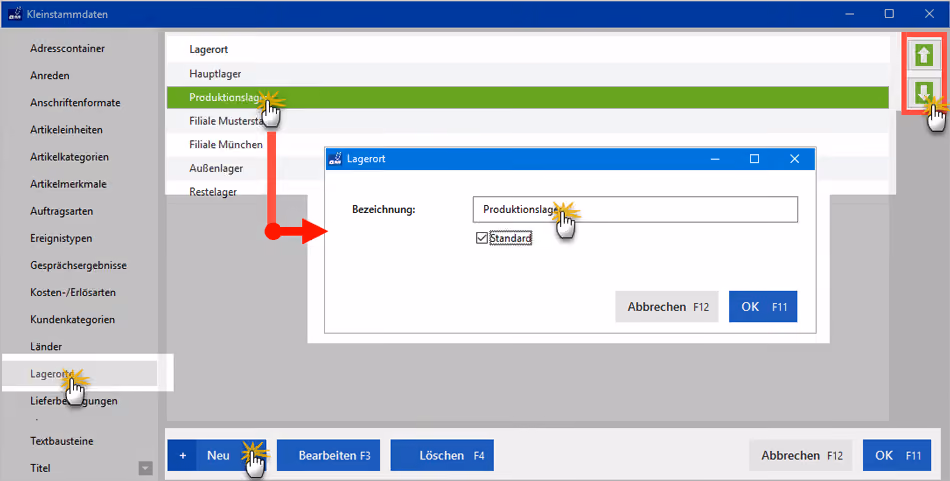Move selected Lagerort up with green arrow
The image size is (950, 481).
click(923, 56)
